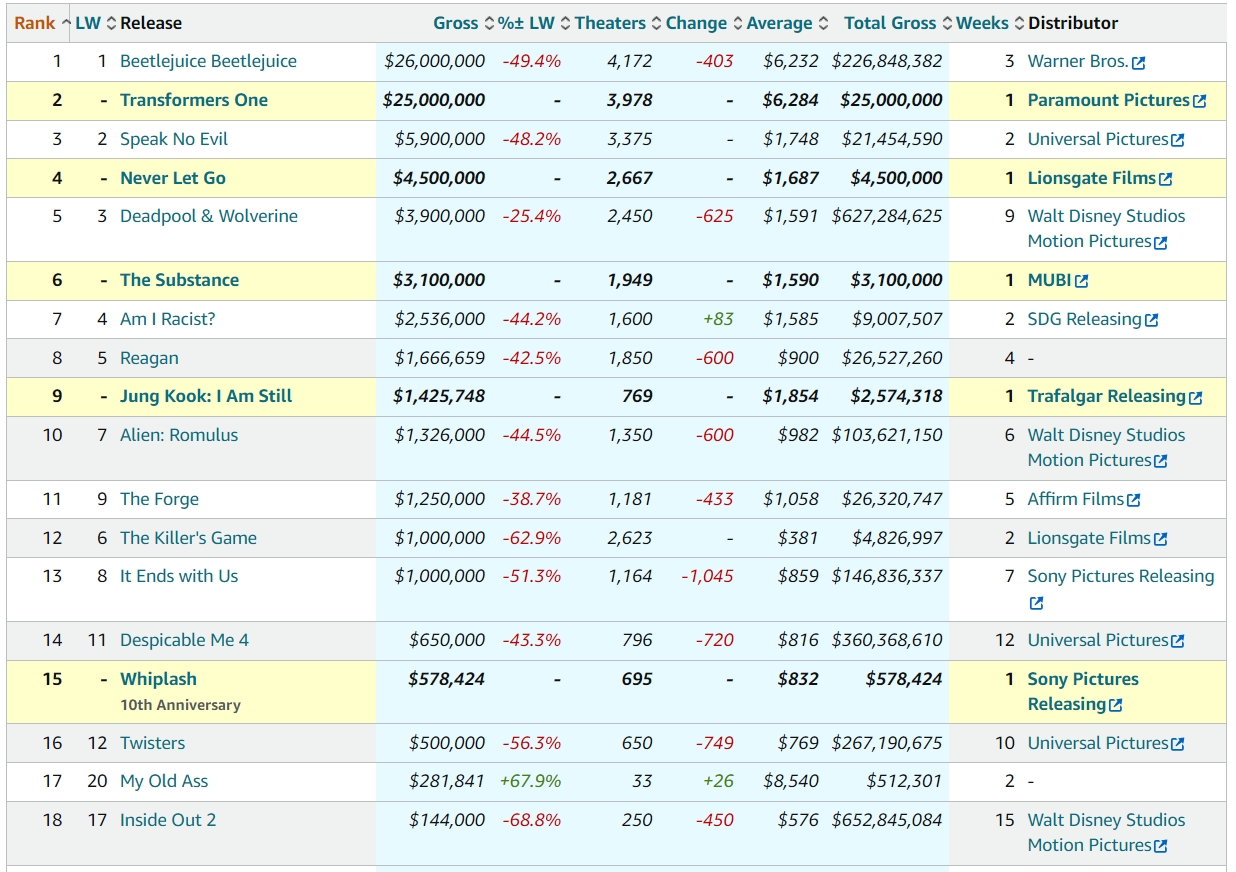Viewport: 1236px width, 872px height.
Task: Sort by Distributor column header
Action: (1073, 23)
